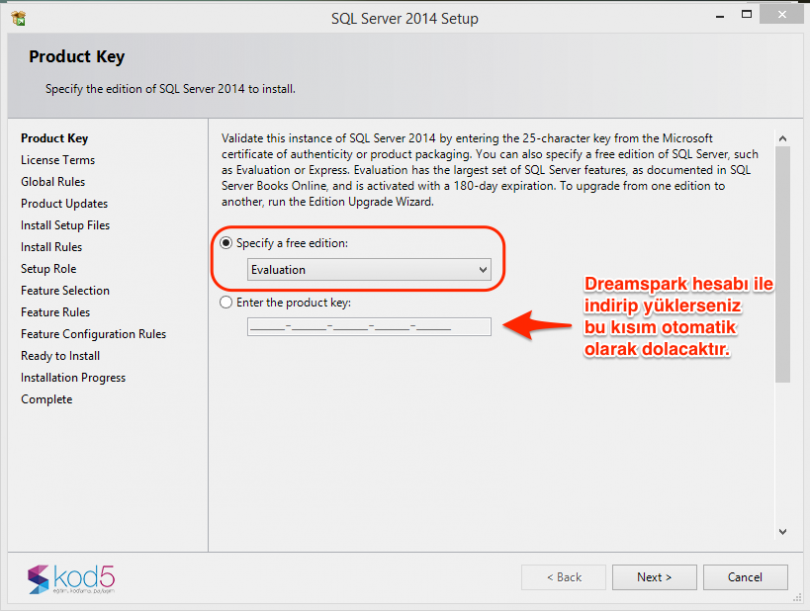Screen dimensions: 810x611
Task: Click the Back button
Action: tap(563, 577)
